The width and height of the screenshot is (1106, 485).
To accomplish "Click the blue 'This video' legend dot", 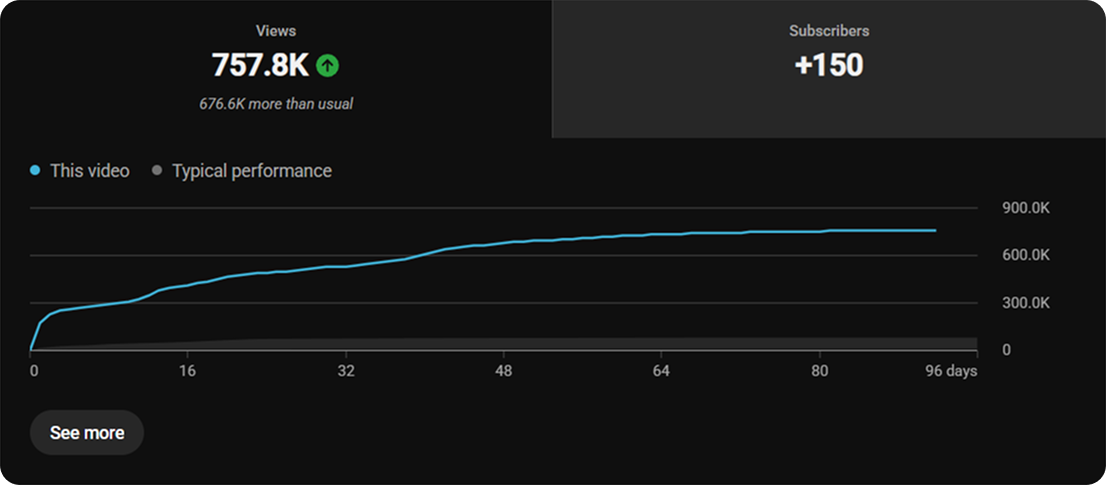I will coord(35,171).
